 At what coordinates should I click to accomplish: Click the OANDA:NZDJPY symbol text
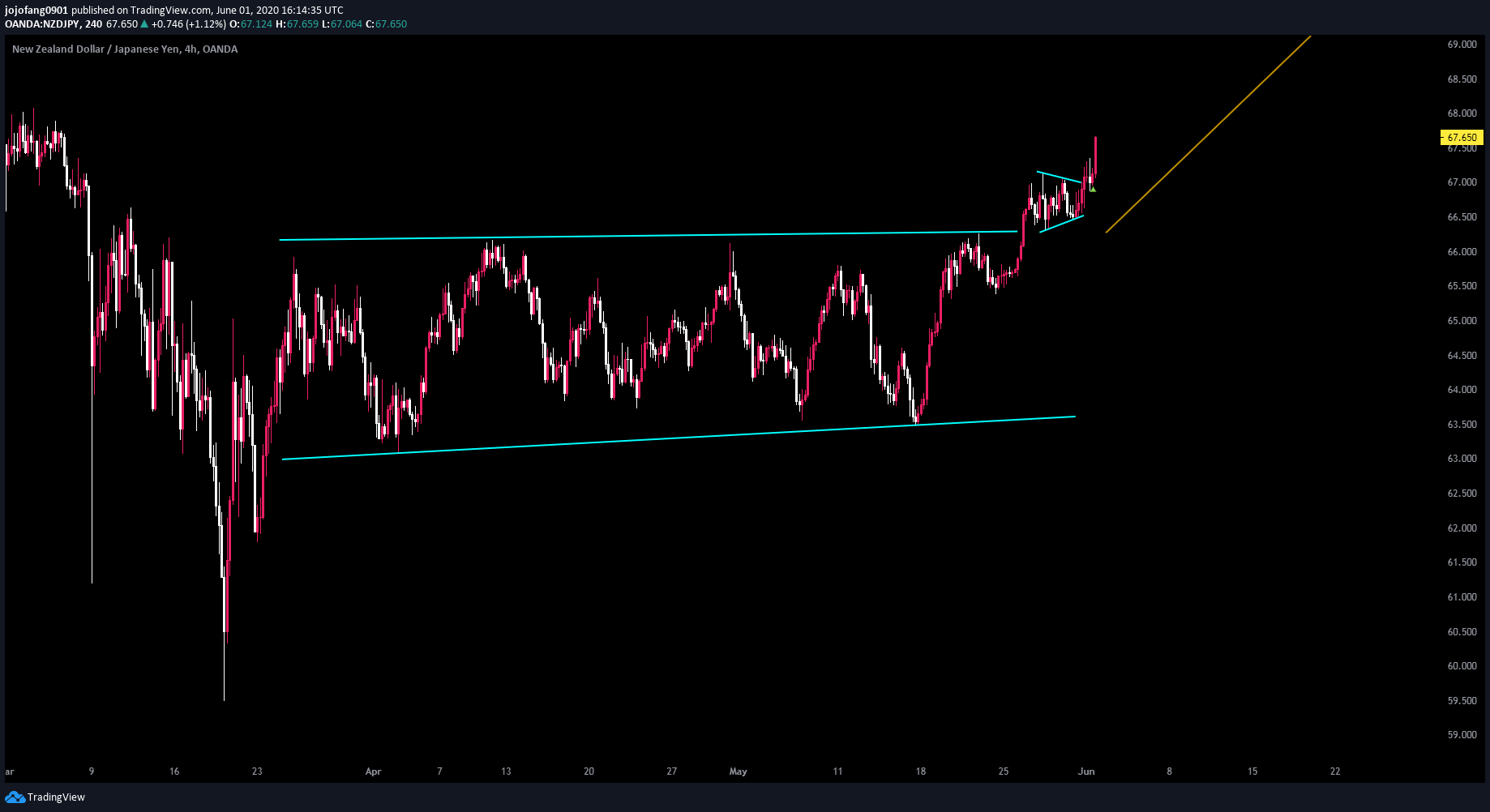tap(42, 24)
